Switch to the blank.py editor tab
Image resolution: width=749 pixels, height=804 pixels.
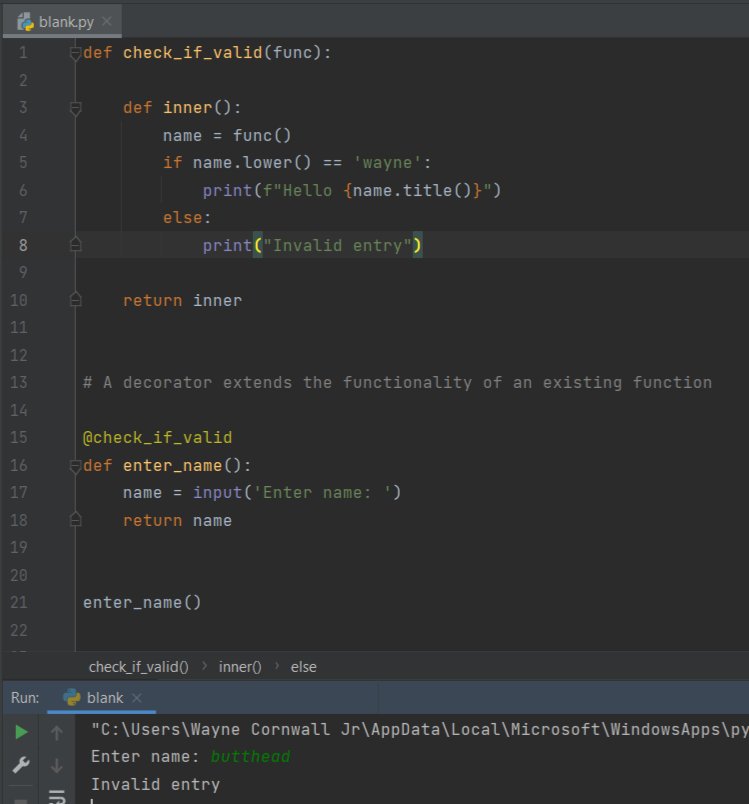[x=62, y=22]
